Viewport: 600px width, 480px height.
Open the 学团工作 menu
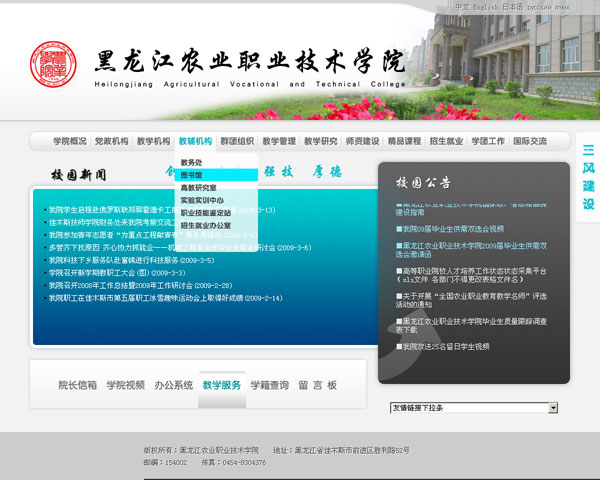(488, 141)
